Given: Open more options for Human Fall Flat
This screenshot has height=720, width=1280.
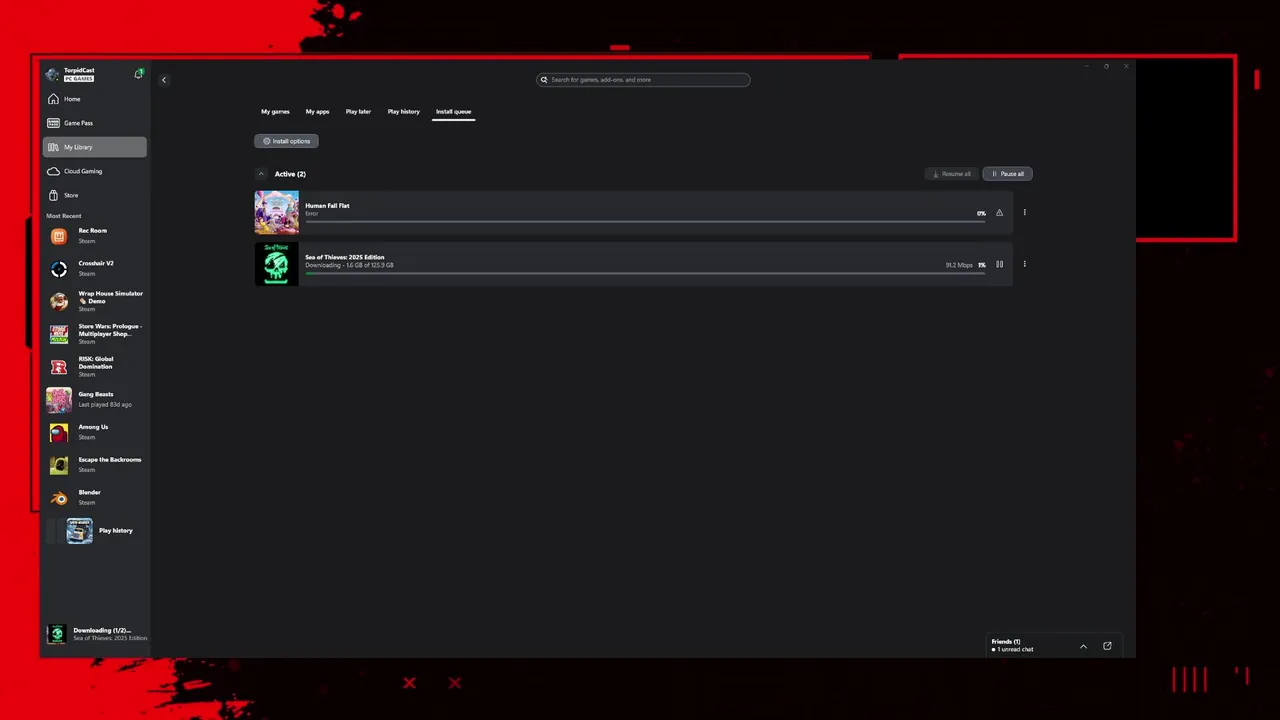Looking at the screenshot, I should 1024,212.
